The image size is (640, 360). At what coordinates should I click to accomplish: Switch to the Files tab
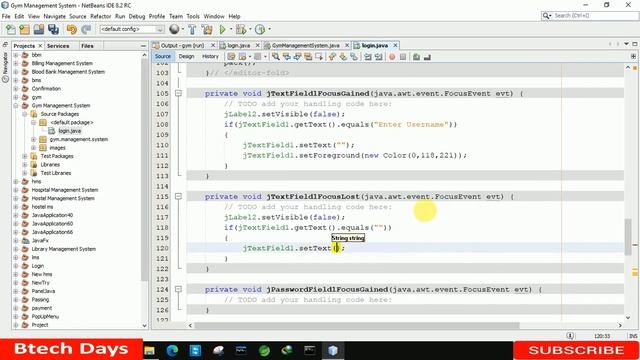87,46
